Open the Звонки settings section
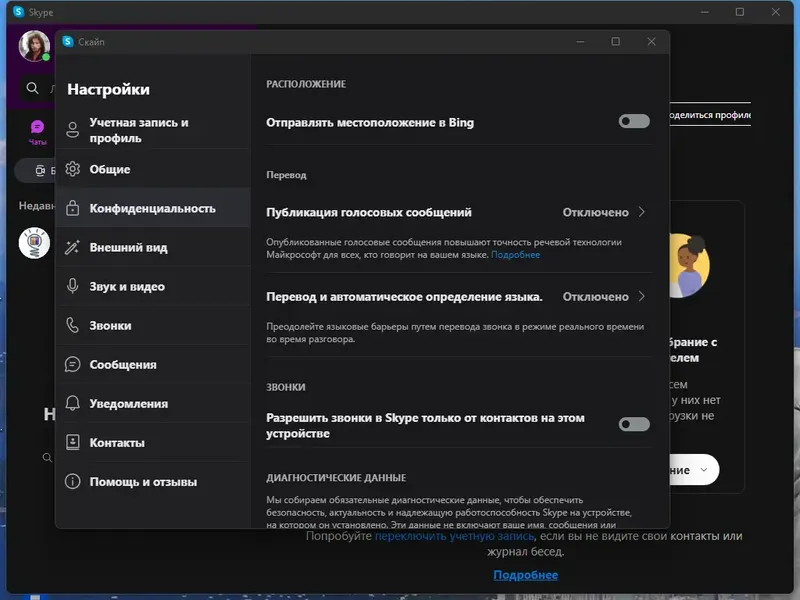This screenshot has width=800, height=600. (109, 325)
